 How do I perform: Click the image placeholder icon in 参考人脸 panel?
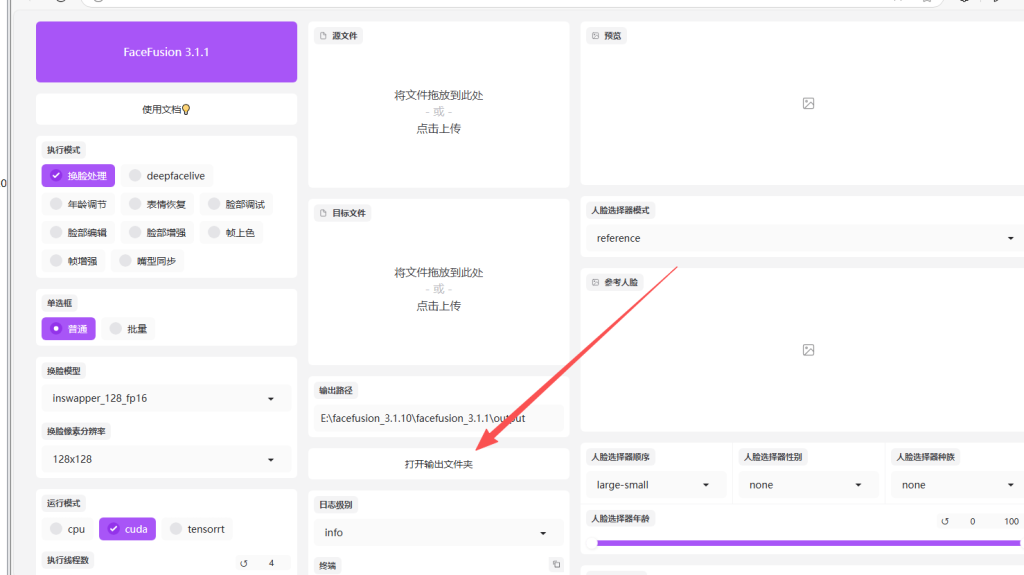click(808, 350)
